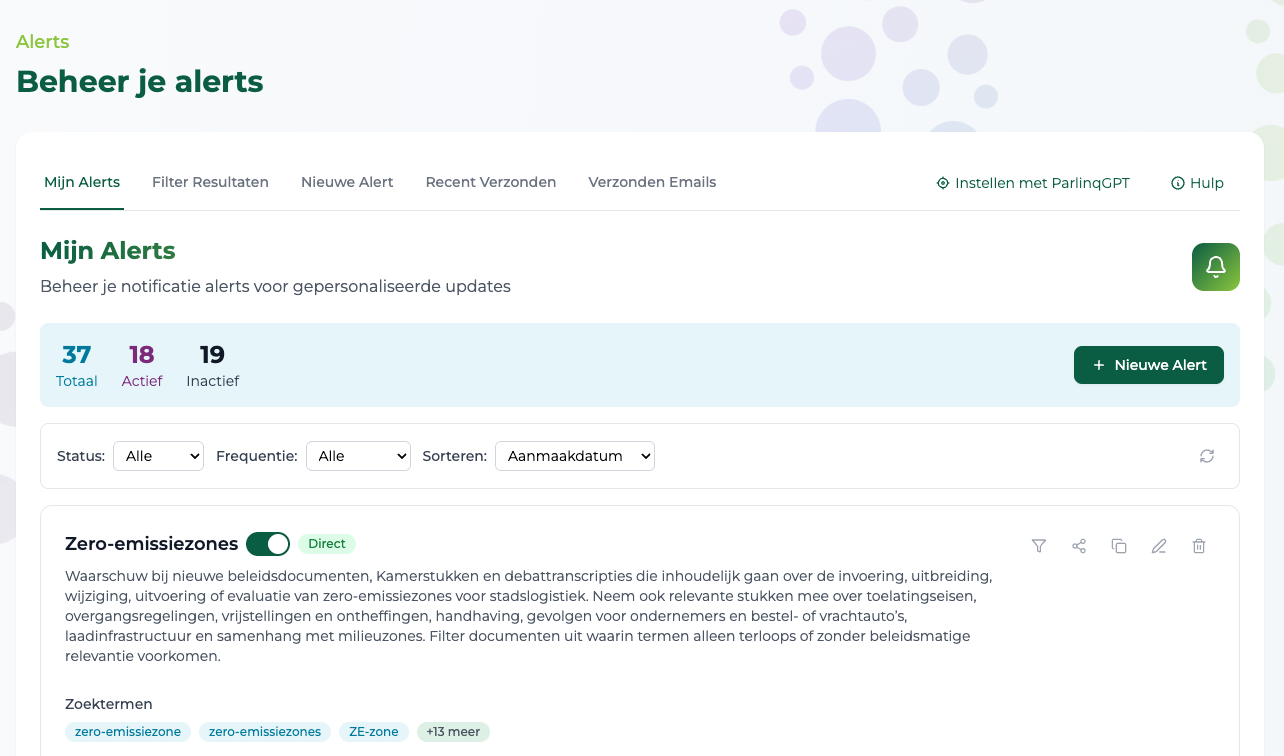Click the 'zero-emissiezone' search term tag
Screen dimensions: 1284x756
(128, 732)
